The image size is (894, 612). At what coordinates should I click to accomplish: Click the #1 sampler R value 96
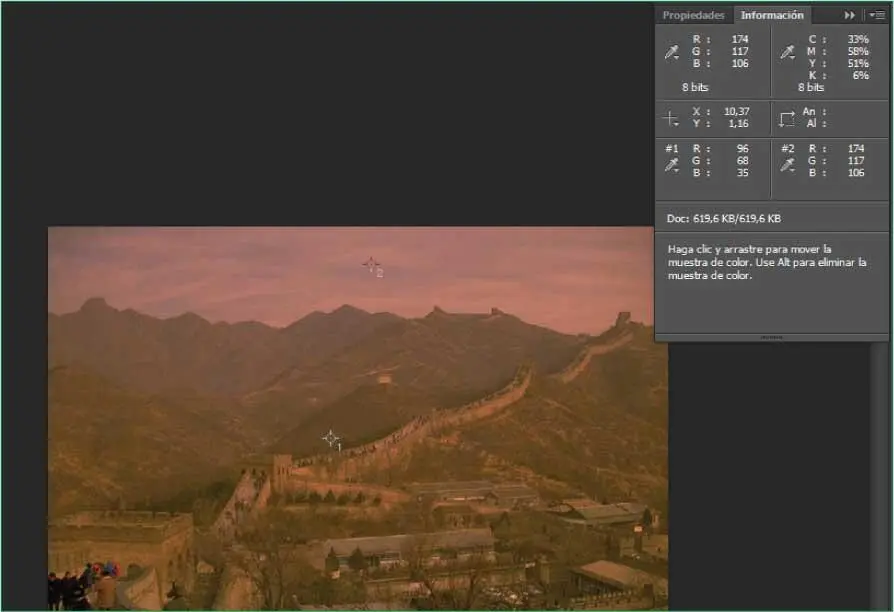coord(741,149)
